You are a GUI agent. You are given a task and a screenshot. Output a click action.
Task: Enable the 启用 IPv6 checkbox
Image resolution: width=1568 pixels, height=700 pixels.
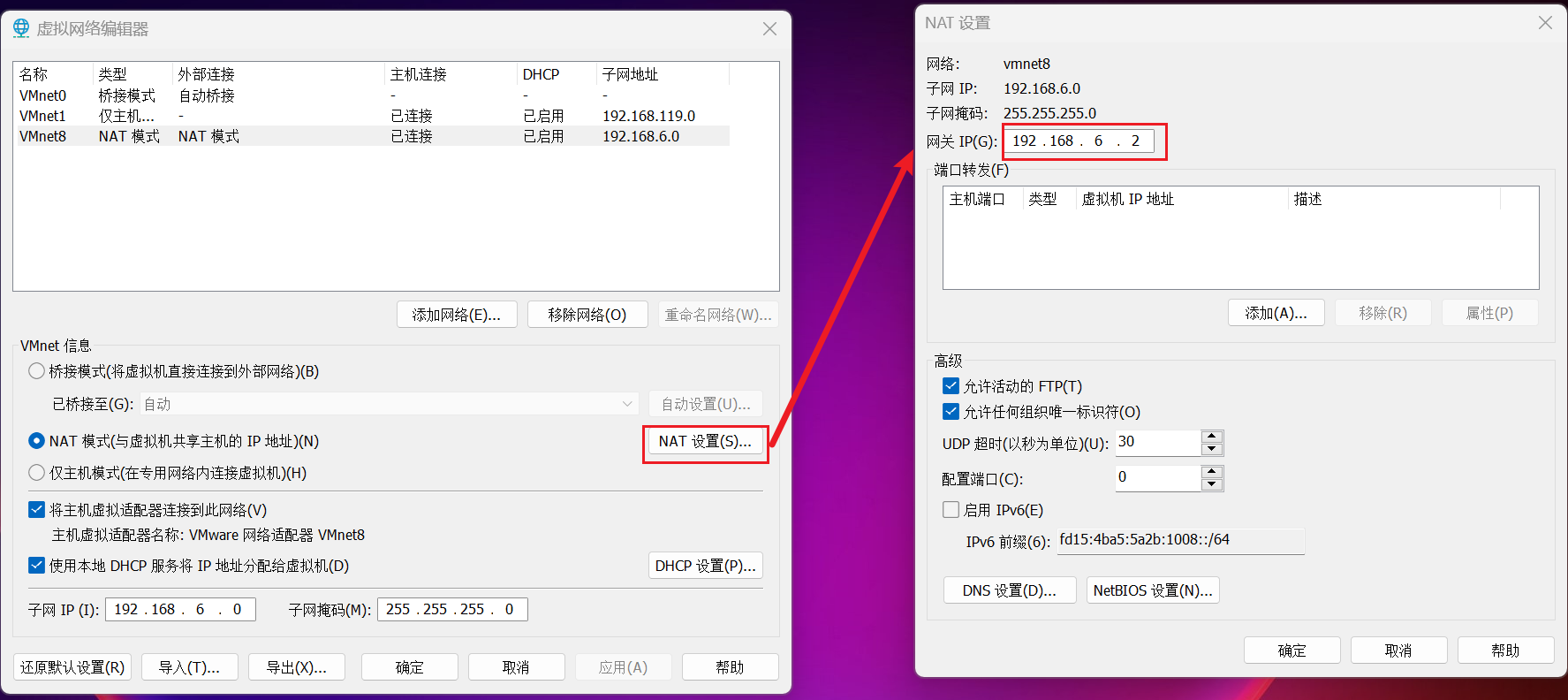pyautogui.click(x=951, y=510)
